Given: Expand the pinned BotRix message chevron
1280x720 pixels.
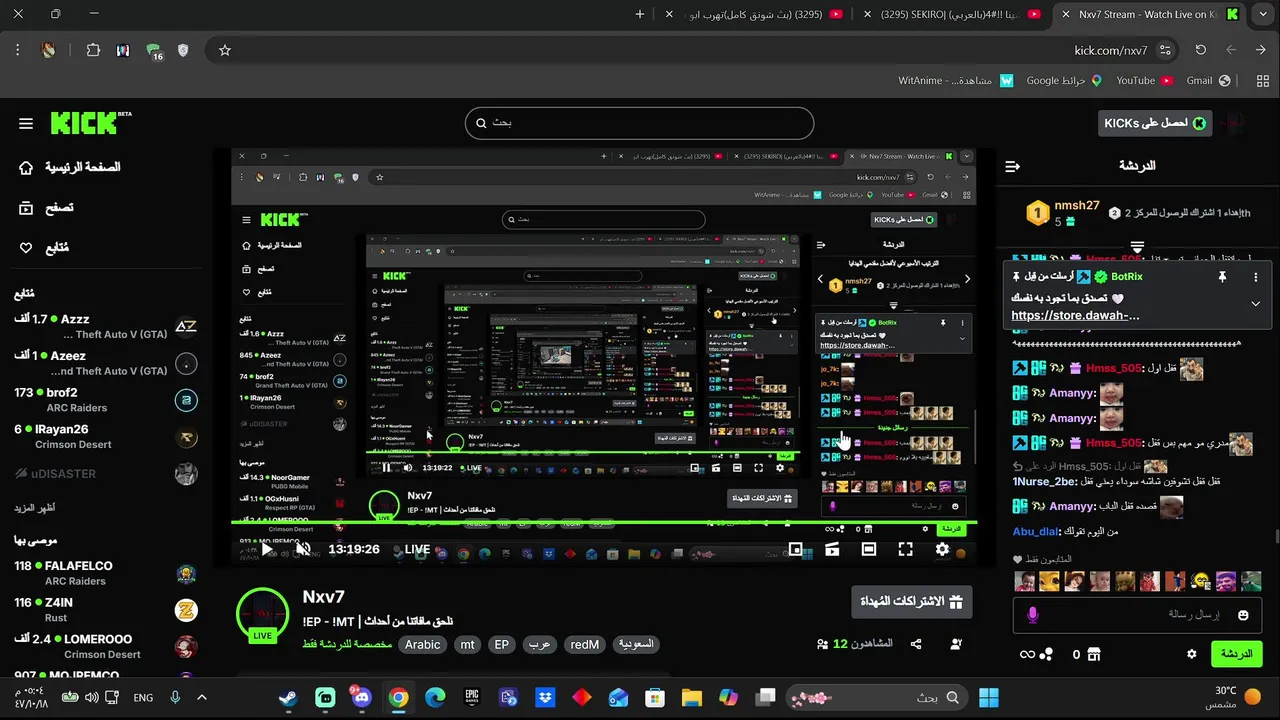Looking at the screenshot, I should coord(1256,304).
